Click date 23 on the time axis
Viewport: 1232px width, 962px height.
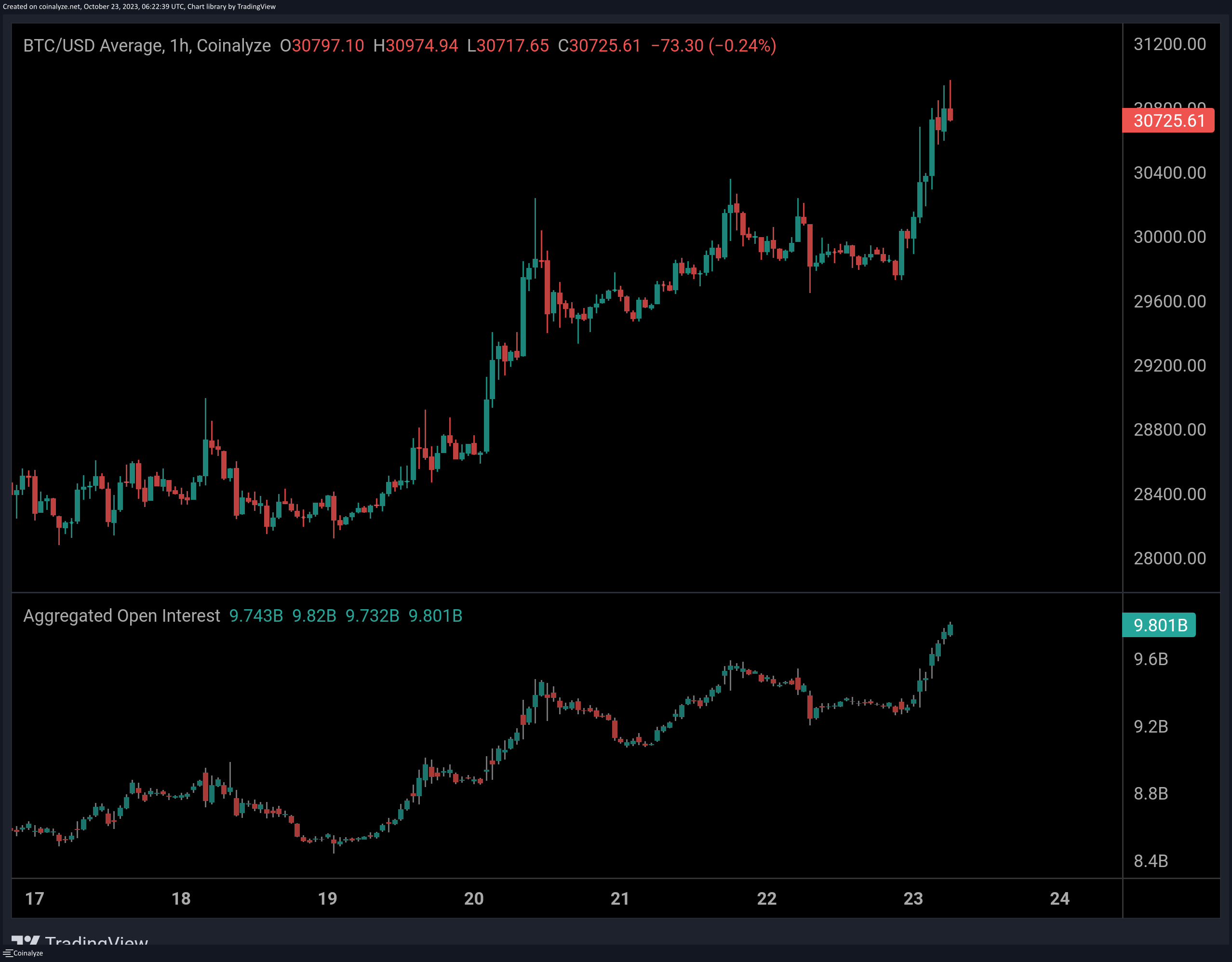pyautogui.click(x=913, y=898)
